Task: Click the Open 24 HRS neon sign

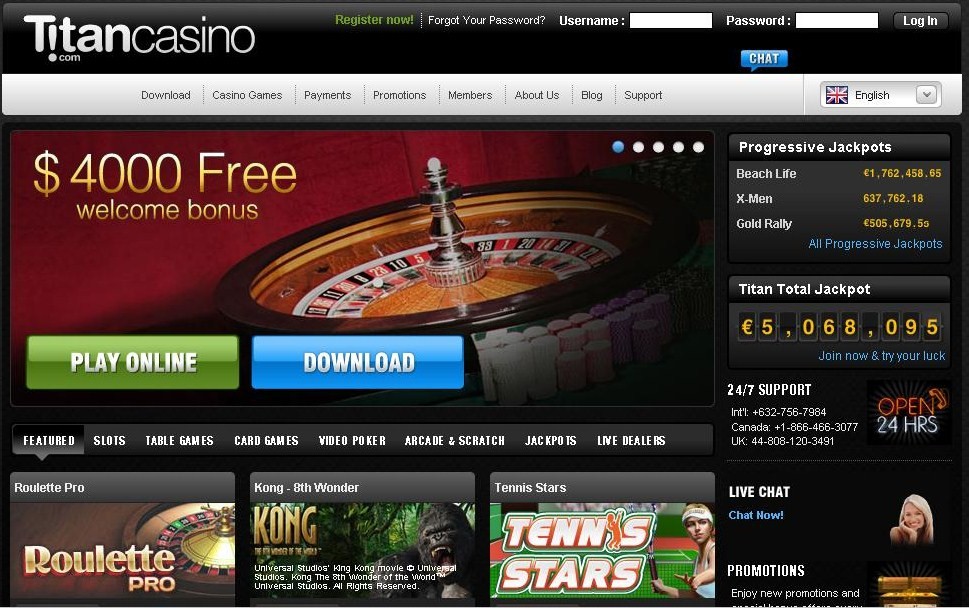Action: click(908, 413)
